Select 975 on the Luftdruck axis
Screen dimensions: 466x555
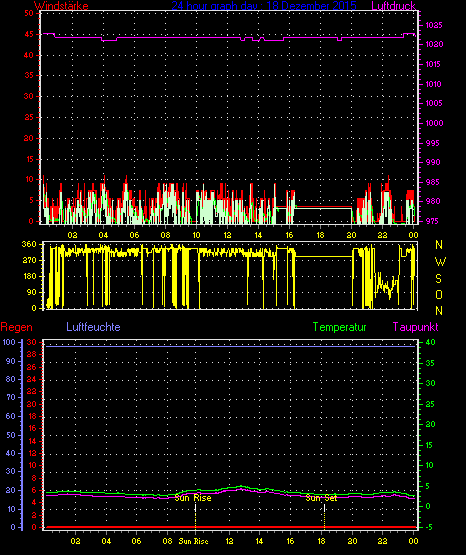point(432,221)
